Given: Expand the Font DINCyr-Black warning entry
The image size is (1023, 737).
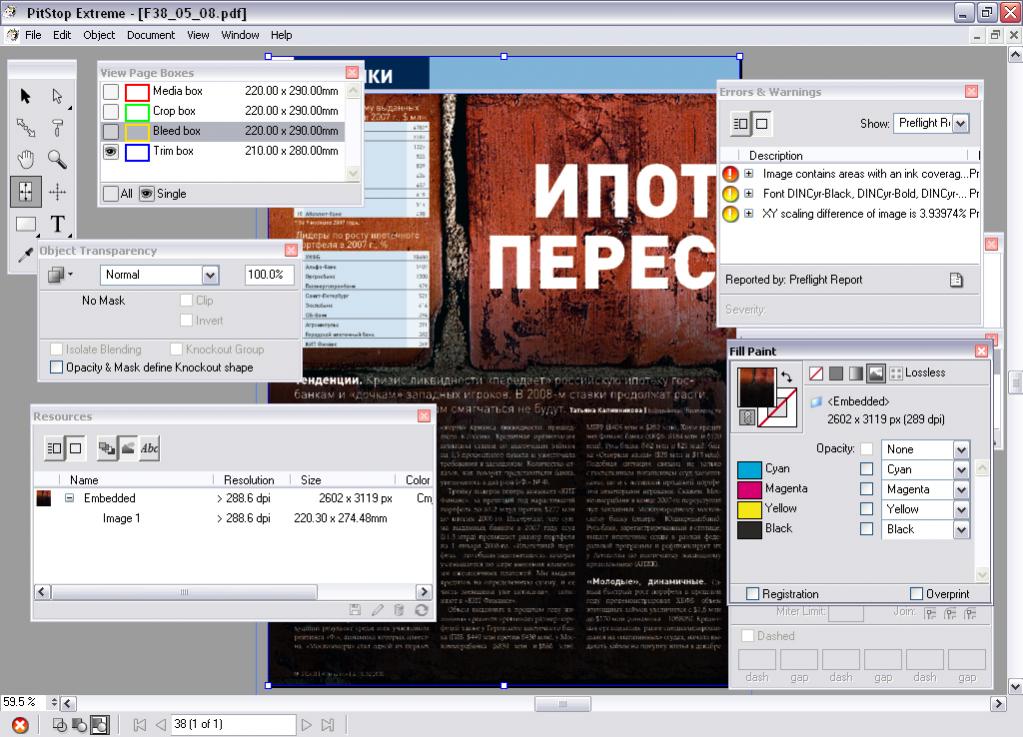Looking at the screenshot, I should coord(748,193).
